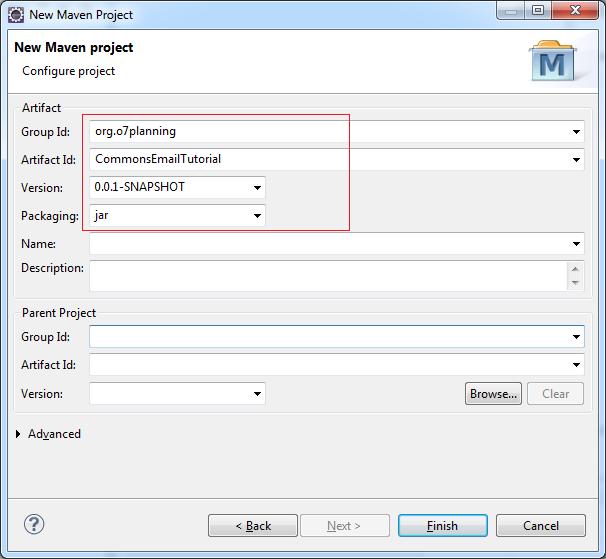Go to previous page with Back button

253,526
